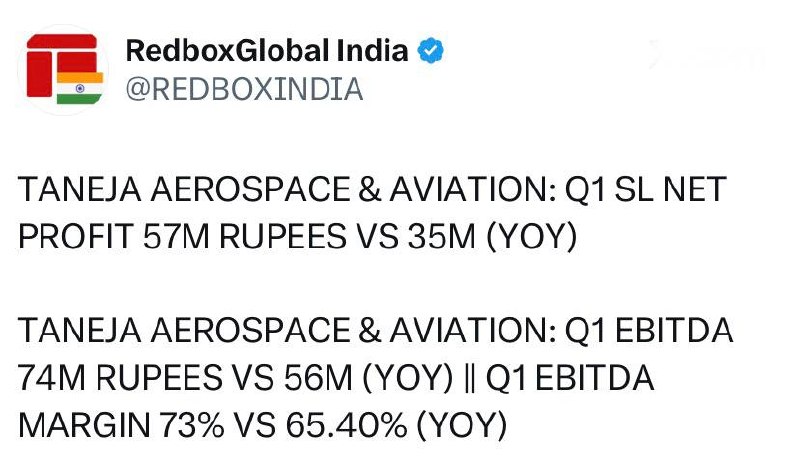
Task: Select the second TANEJA AEROSPACE headline line
Action: (376, 330)
